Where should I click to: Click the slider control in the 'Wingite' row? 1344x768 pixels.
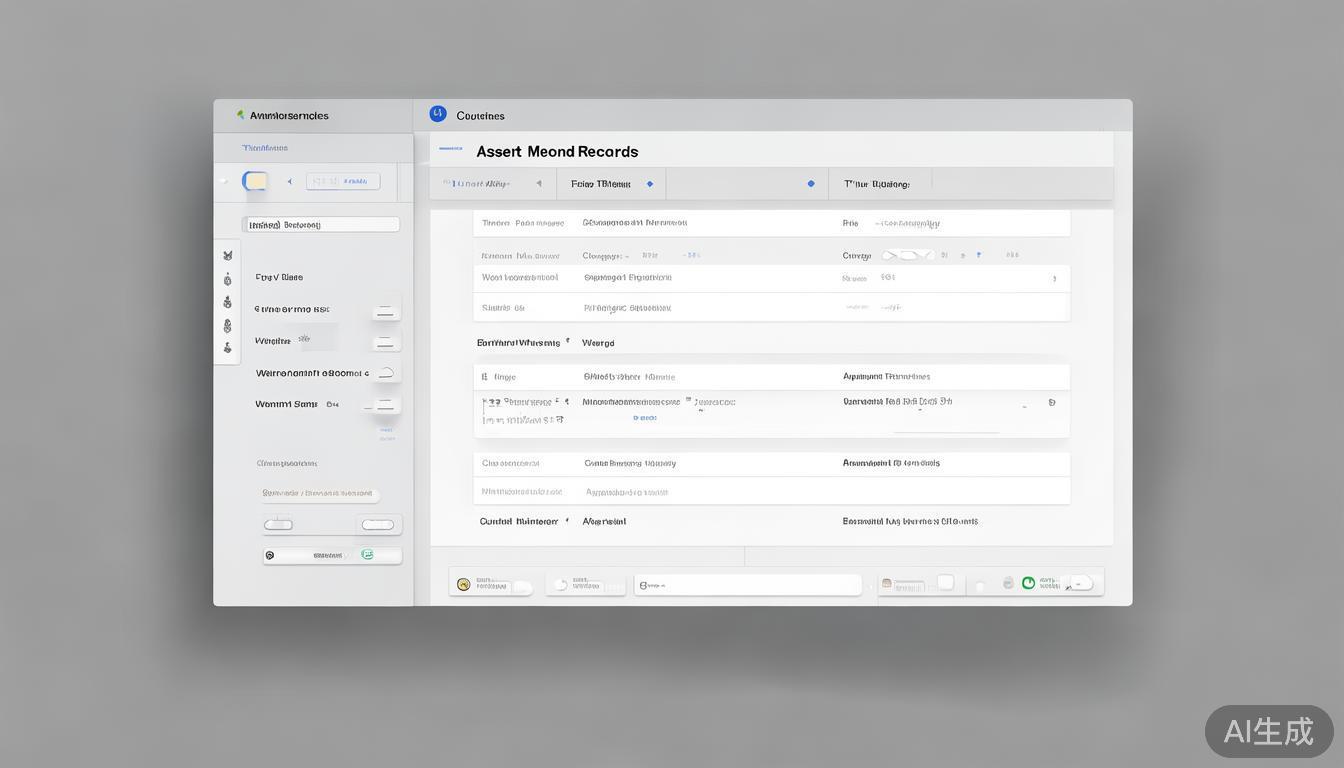[x=386, y=342]
